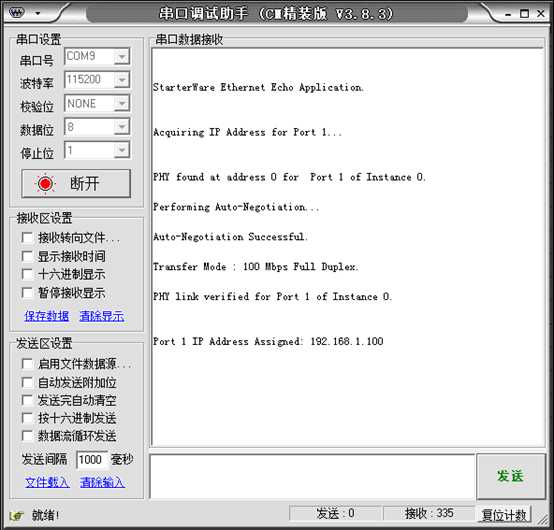Click the status bar ready icon
The image size is (554, 530).
16,516
